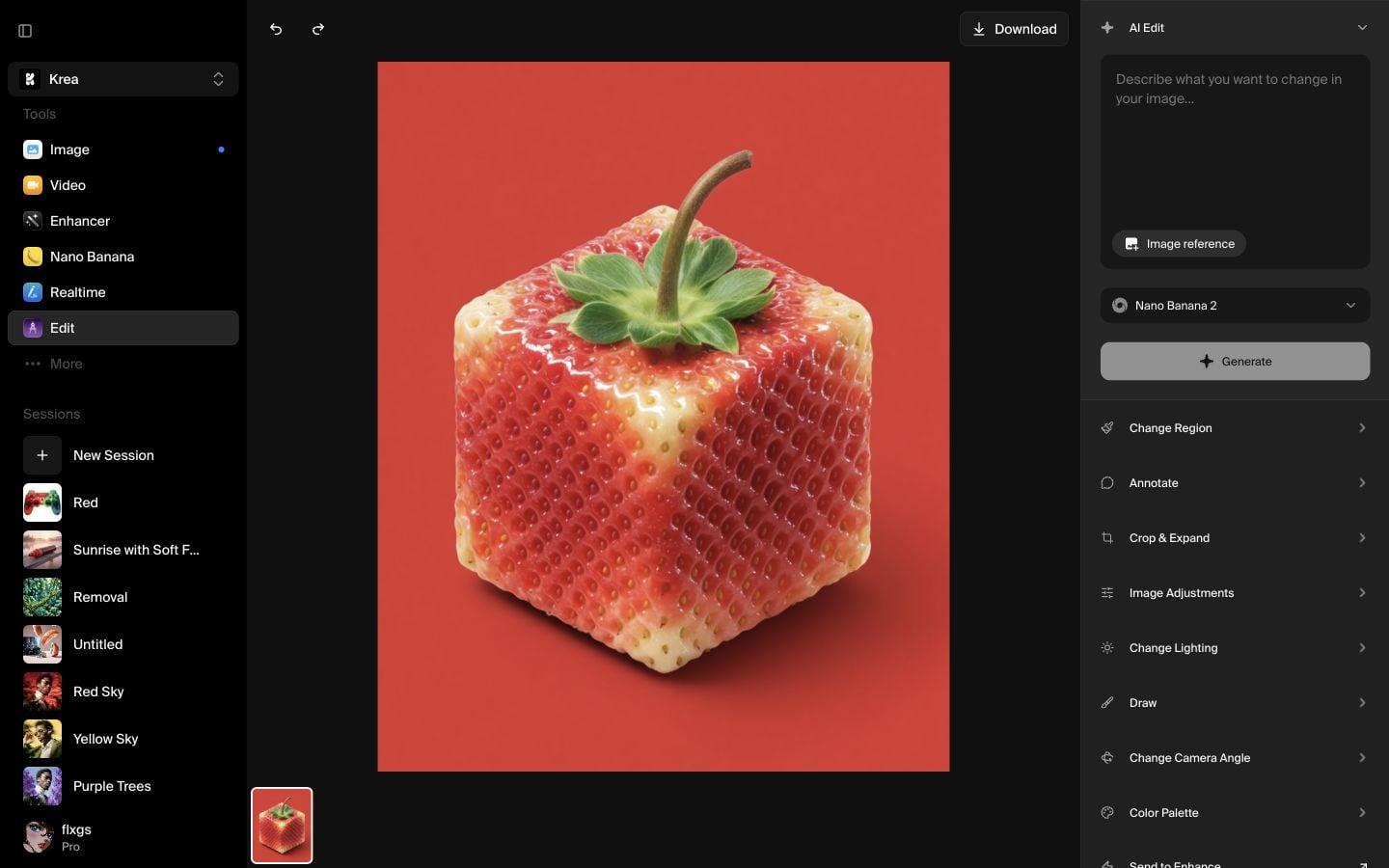Screen dimensions: 1389x868
Task: Click the Change Camera Angle icon
Action: click(x=1107, y=758)
